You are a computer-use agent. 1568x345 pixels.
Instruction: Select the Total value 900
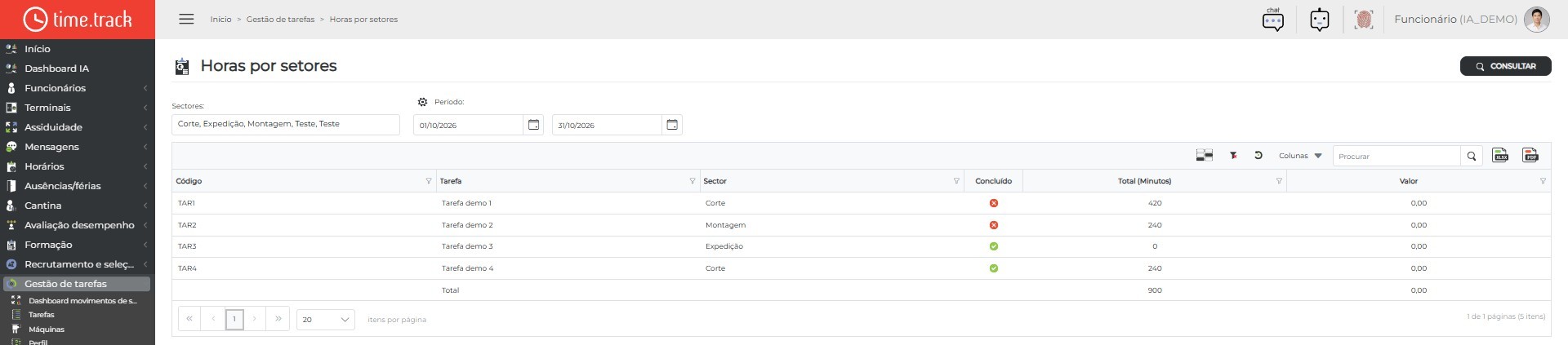tap(1155, 290)
